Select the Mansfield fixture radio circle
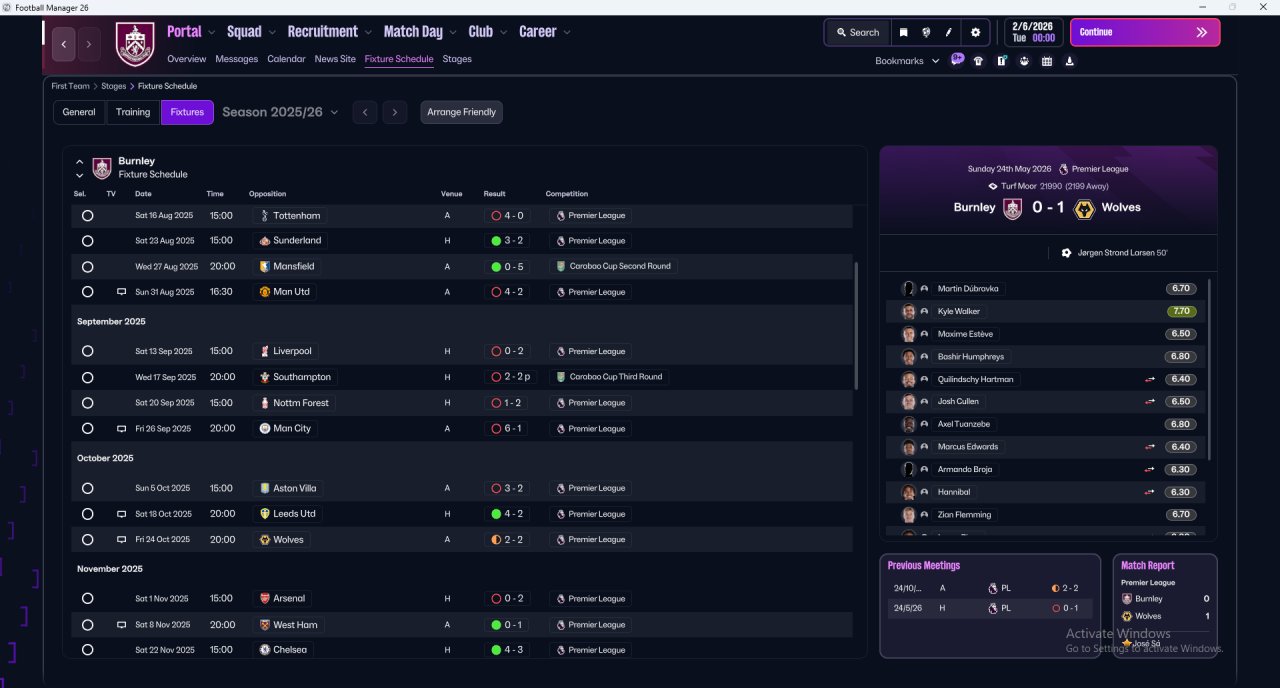This screenshot has height=688, width=1280. pyautogui.click(x=87, y=267)
